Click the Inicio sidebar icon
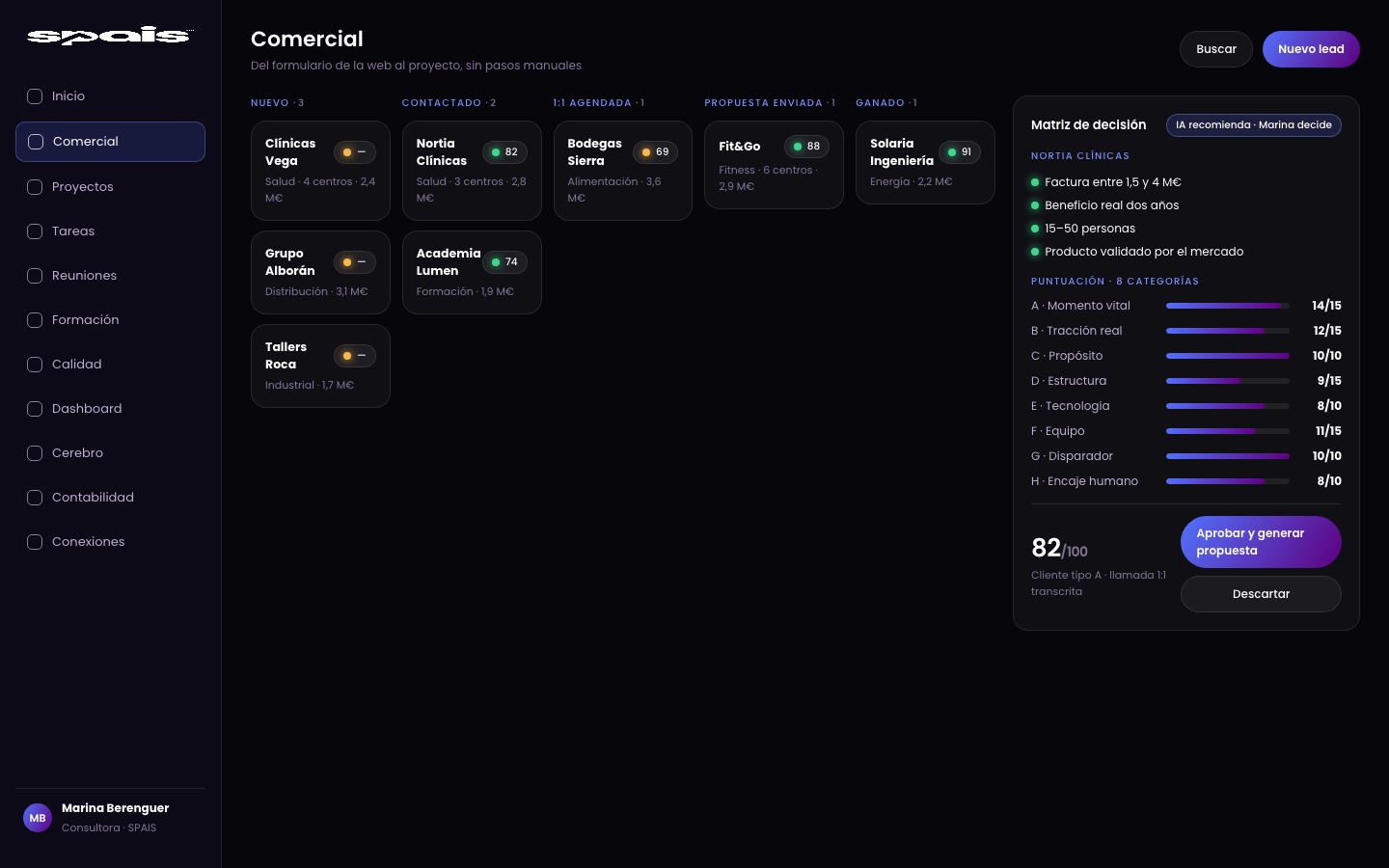 35,96
